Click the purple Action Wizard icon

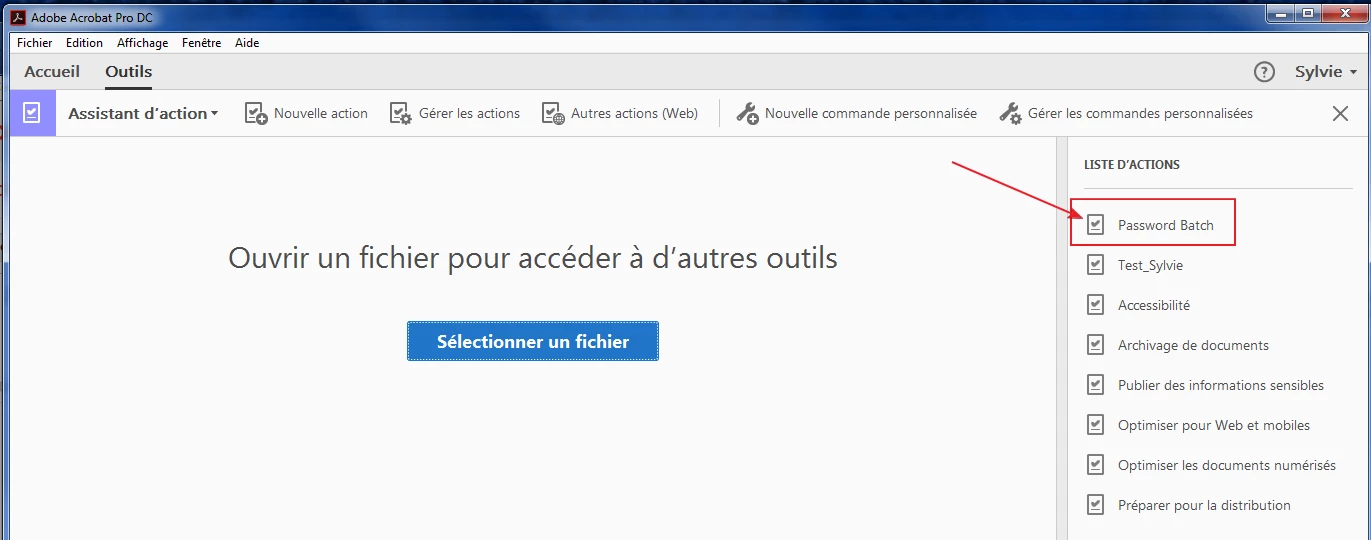pos(32,113)
